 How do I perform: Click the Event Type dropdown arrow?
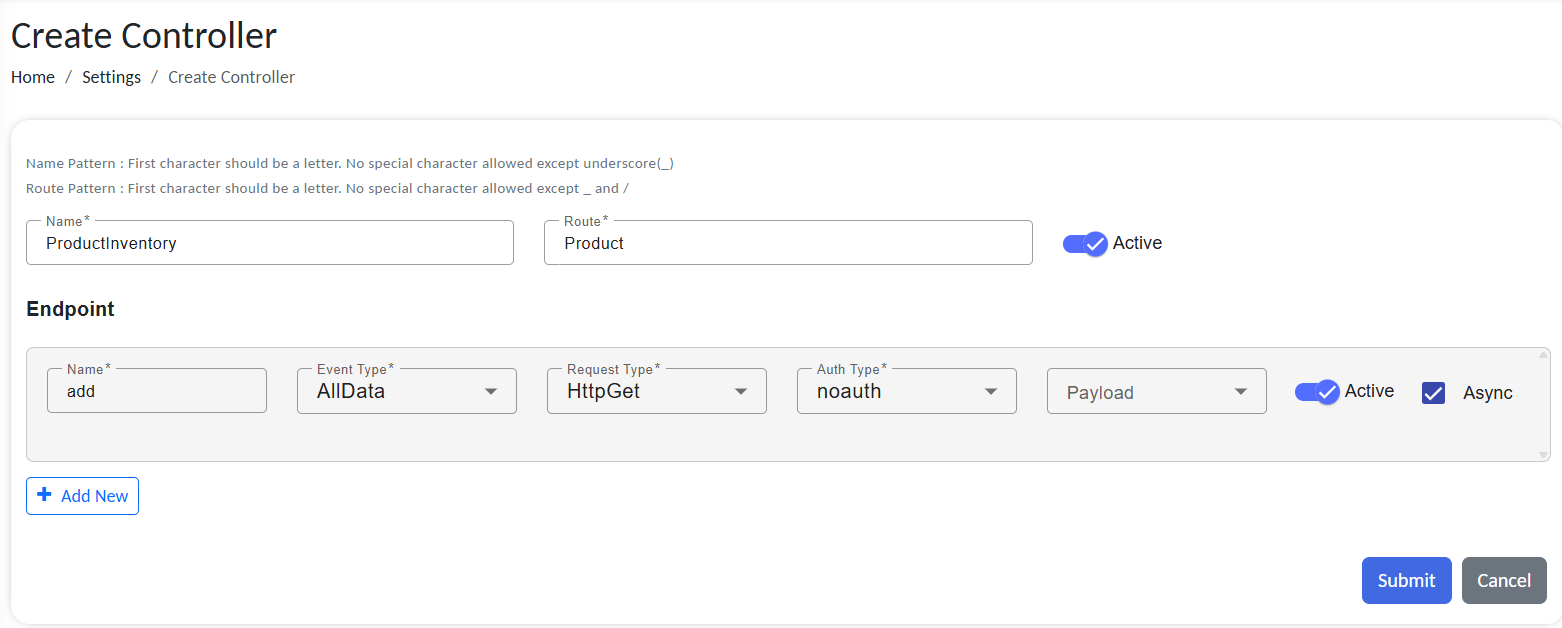coord(491,391)
